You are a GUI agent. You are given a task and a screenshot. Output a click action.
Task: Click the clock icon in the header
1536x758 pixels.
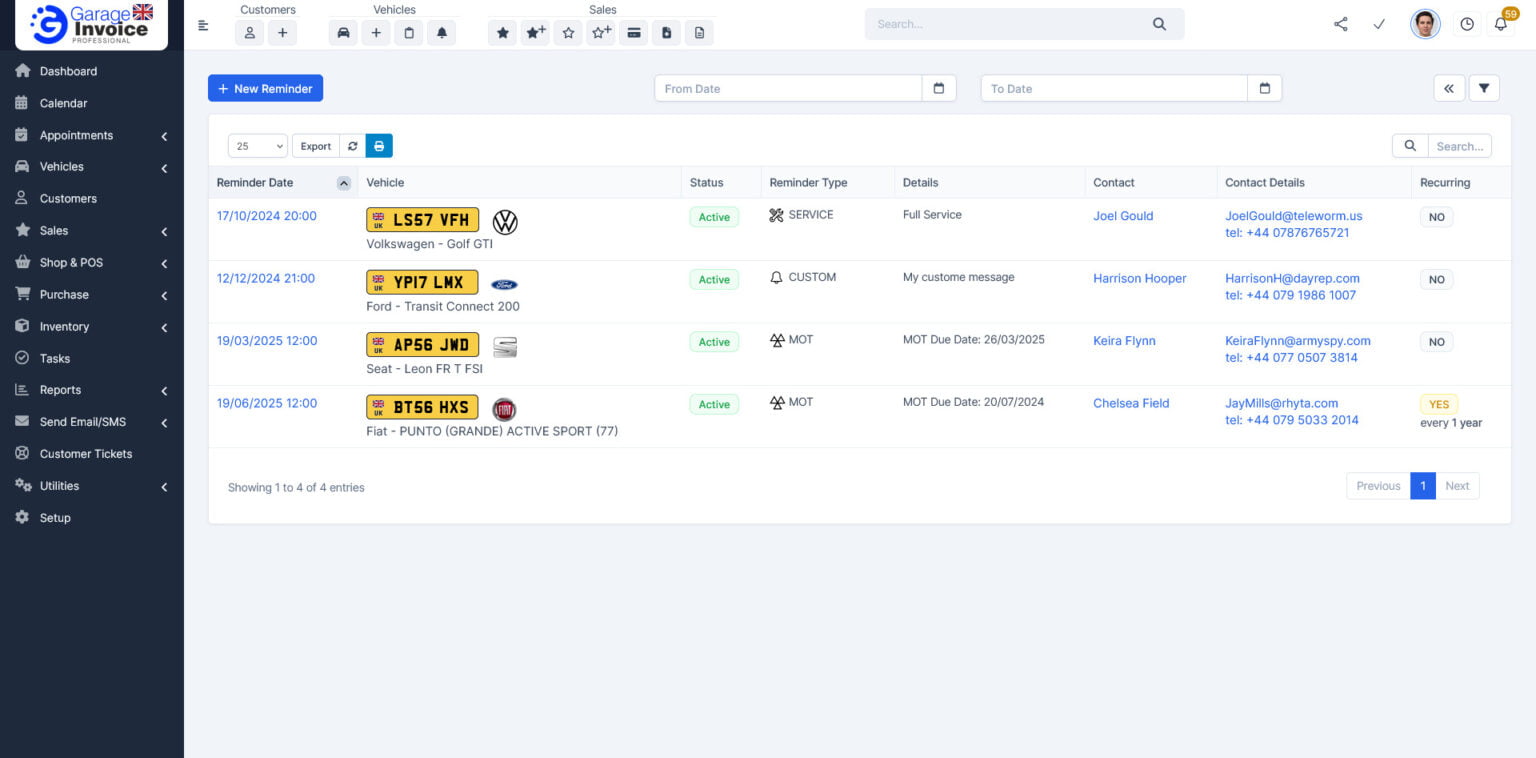click(1466, 24)
